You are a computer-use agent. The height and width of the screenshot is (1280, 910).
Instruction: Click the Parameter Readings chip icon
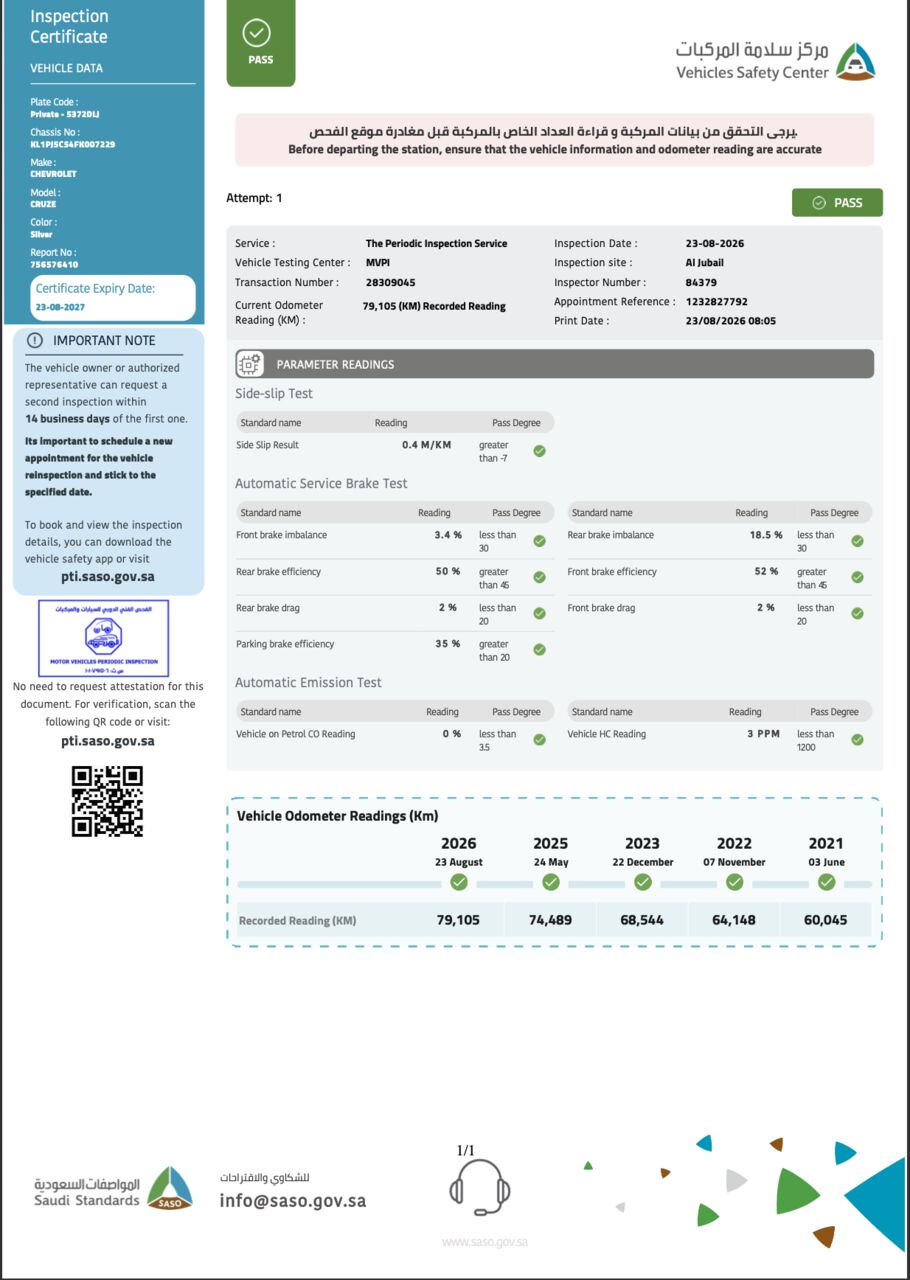click(250, 364)
